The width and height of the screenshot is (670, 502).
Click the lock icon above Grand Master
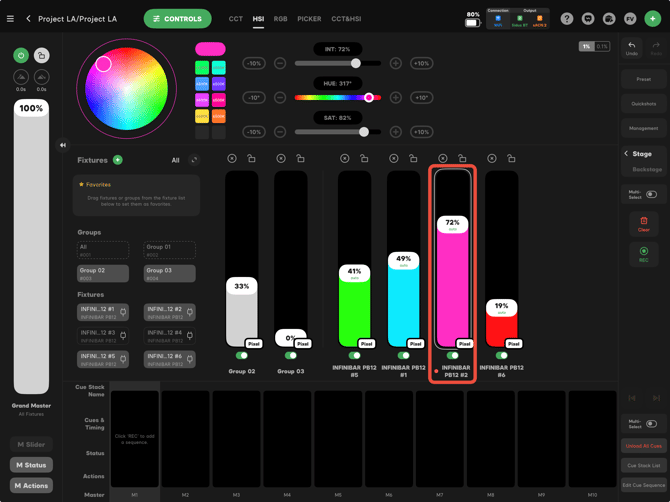pyautogui.click(x=41, y=56)
